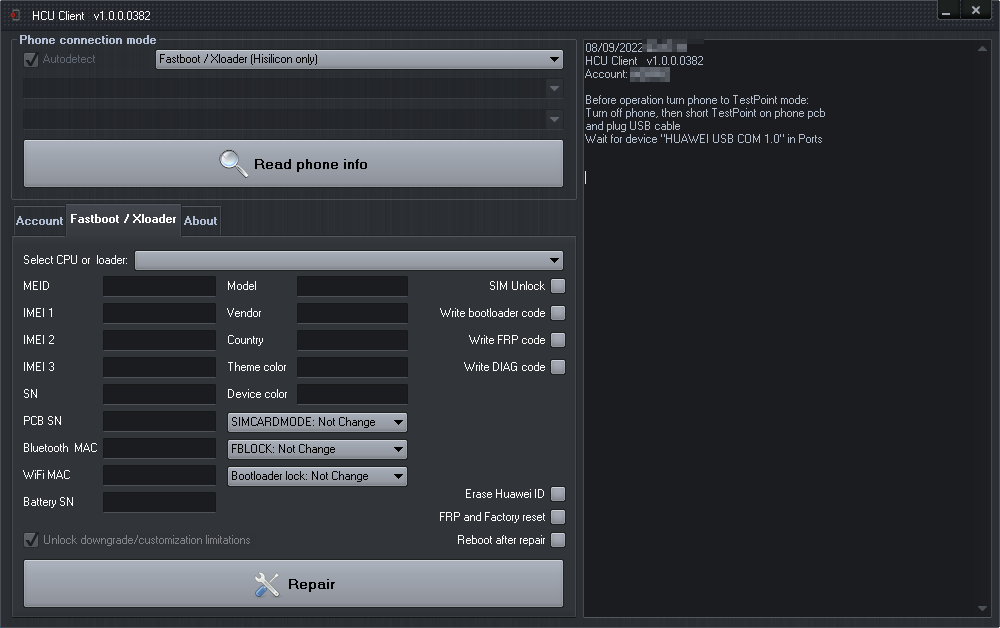Click the Vendor input field

point(352,313)
